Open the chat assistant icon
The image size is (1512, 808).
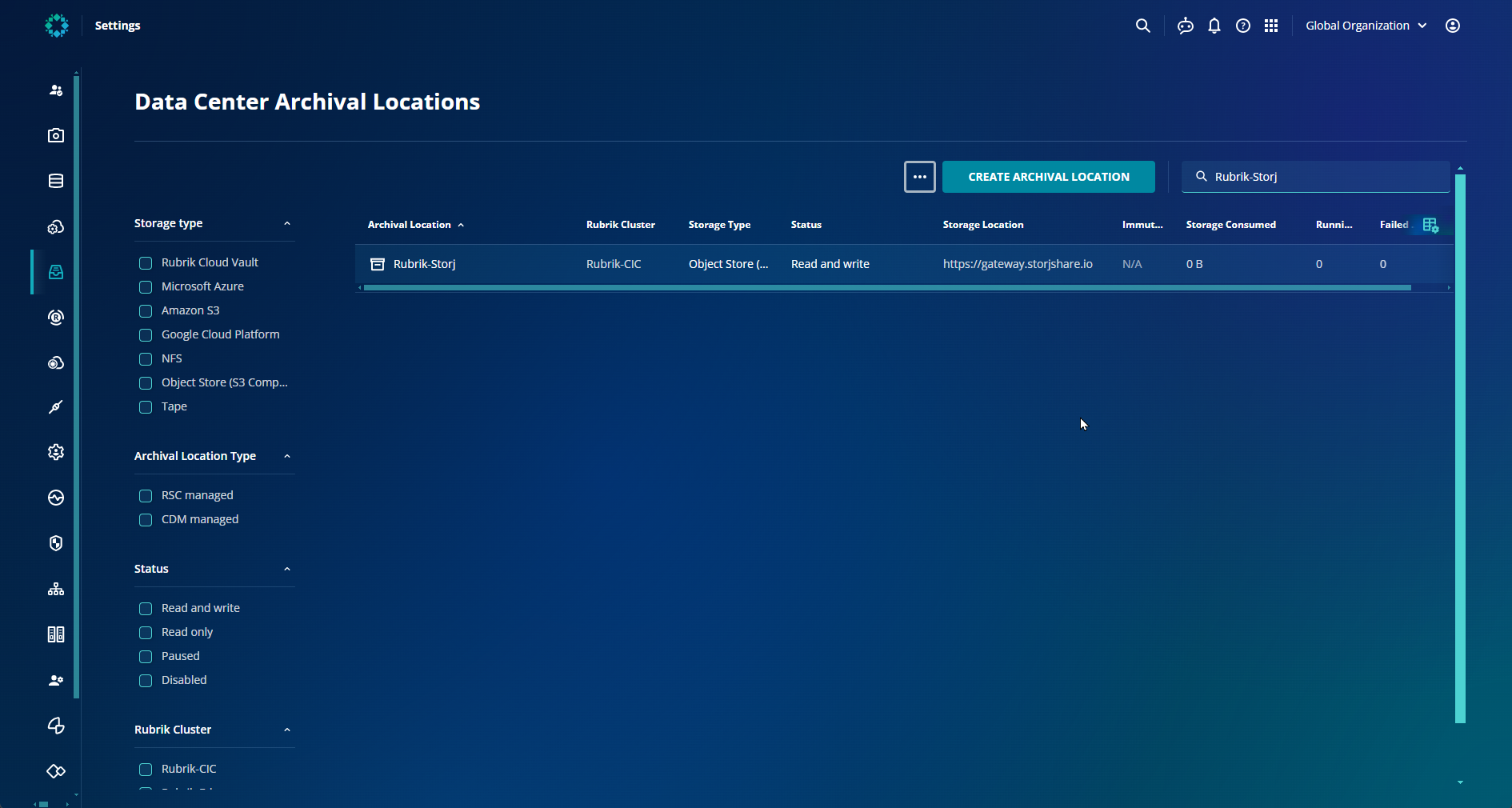1186,26
